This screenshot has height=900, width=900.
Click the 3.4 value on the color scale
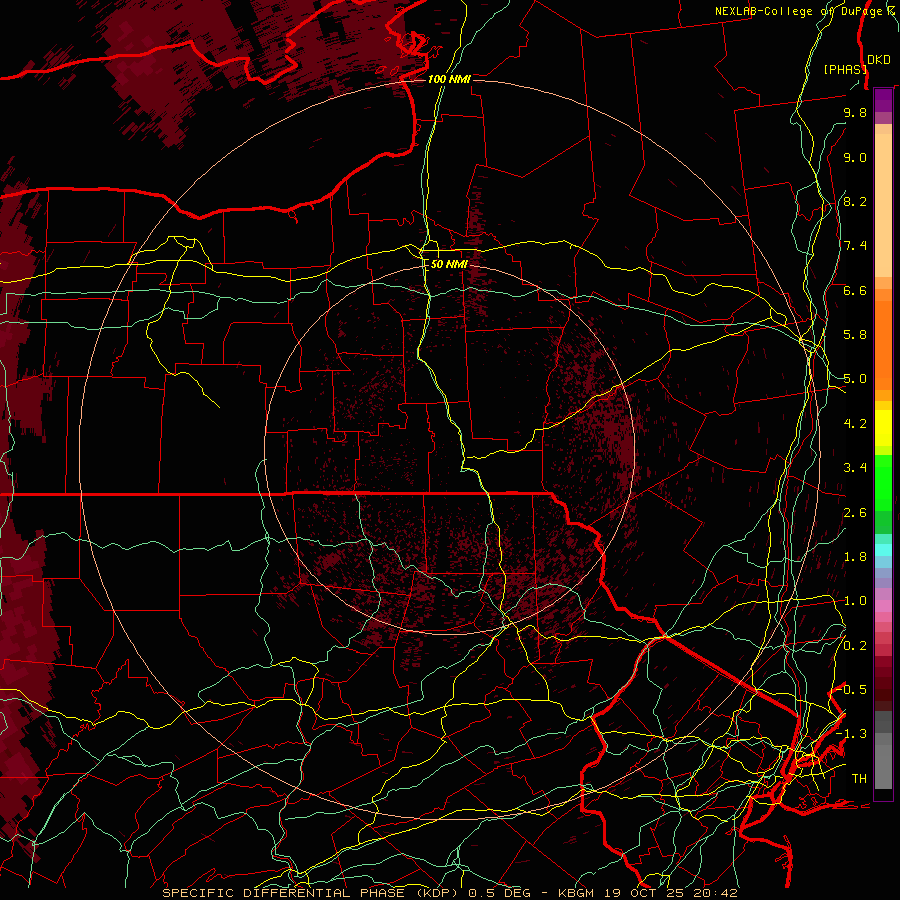(x=855, y=468)
